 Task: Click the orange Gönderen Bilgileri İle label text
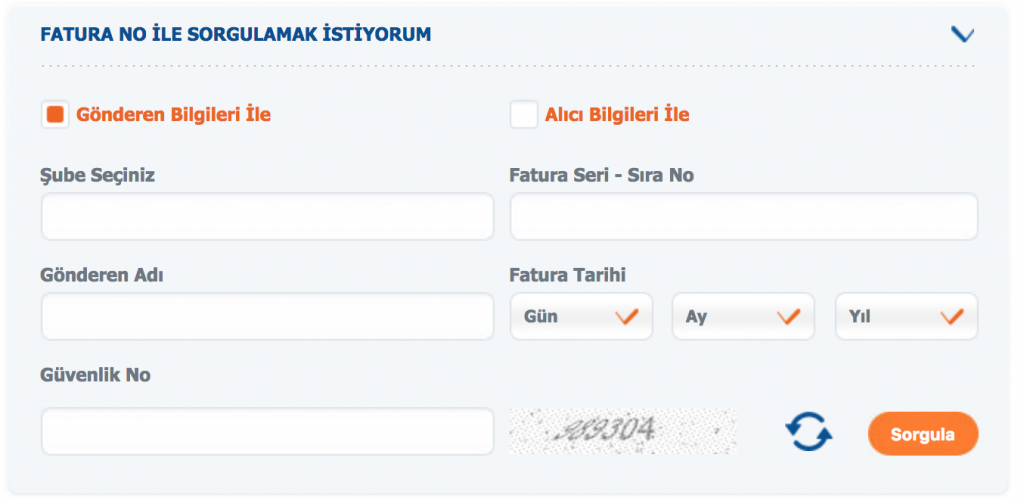pyautogui.click(x=174, y=115)
